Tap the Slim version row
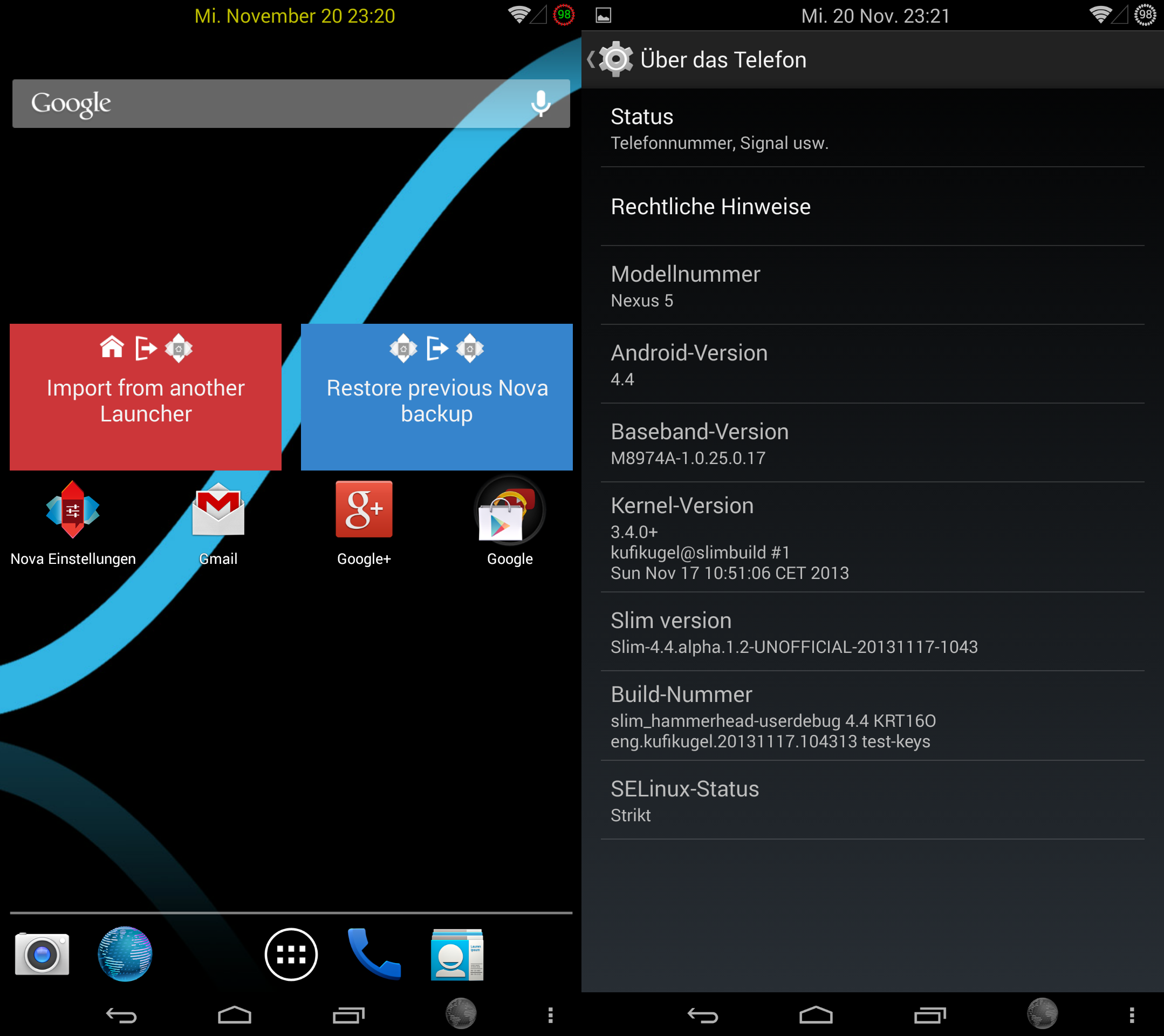 872,632
